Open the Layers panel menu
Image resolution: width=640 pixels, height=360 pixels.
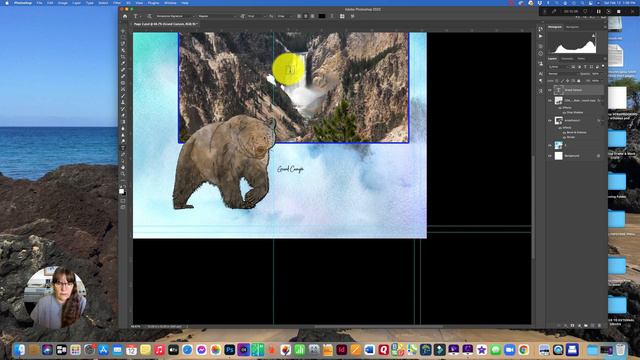tap(605, 59)
